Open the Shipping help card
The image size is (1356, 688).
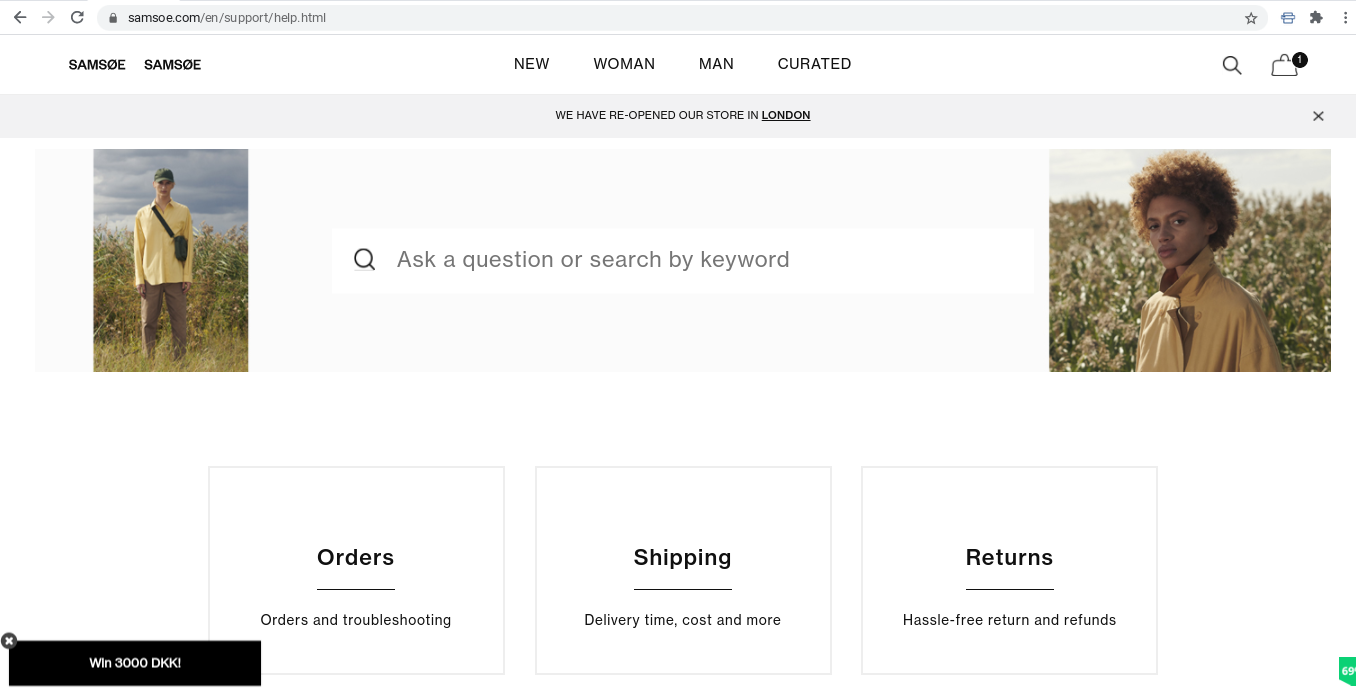[683, 570]
